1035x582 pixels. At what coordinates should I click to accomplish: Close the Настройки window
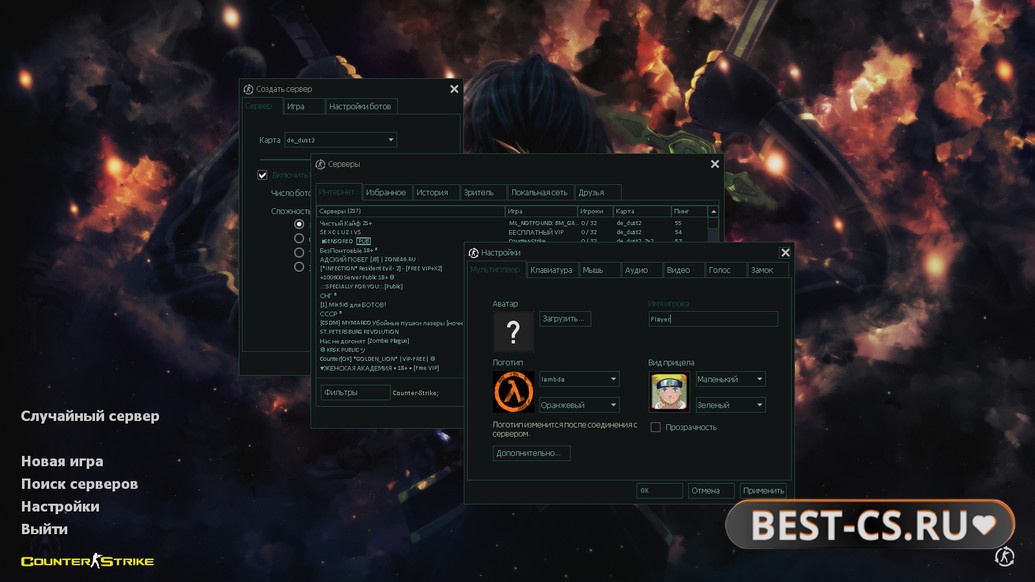pos(785,253)
